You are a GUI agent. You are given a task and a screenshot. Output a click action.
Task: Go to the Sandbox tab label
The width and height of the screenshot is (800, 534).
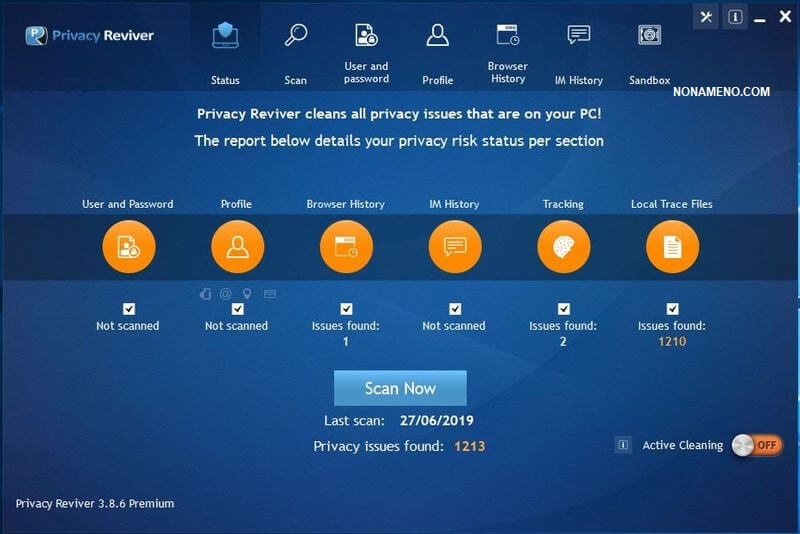pyautogui.click(x=649, y=81)
